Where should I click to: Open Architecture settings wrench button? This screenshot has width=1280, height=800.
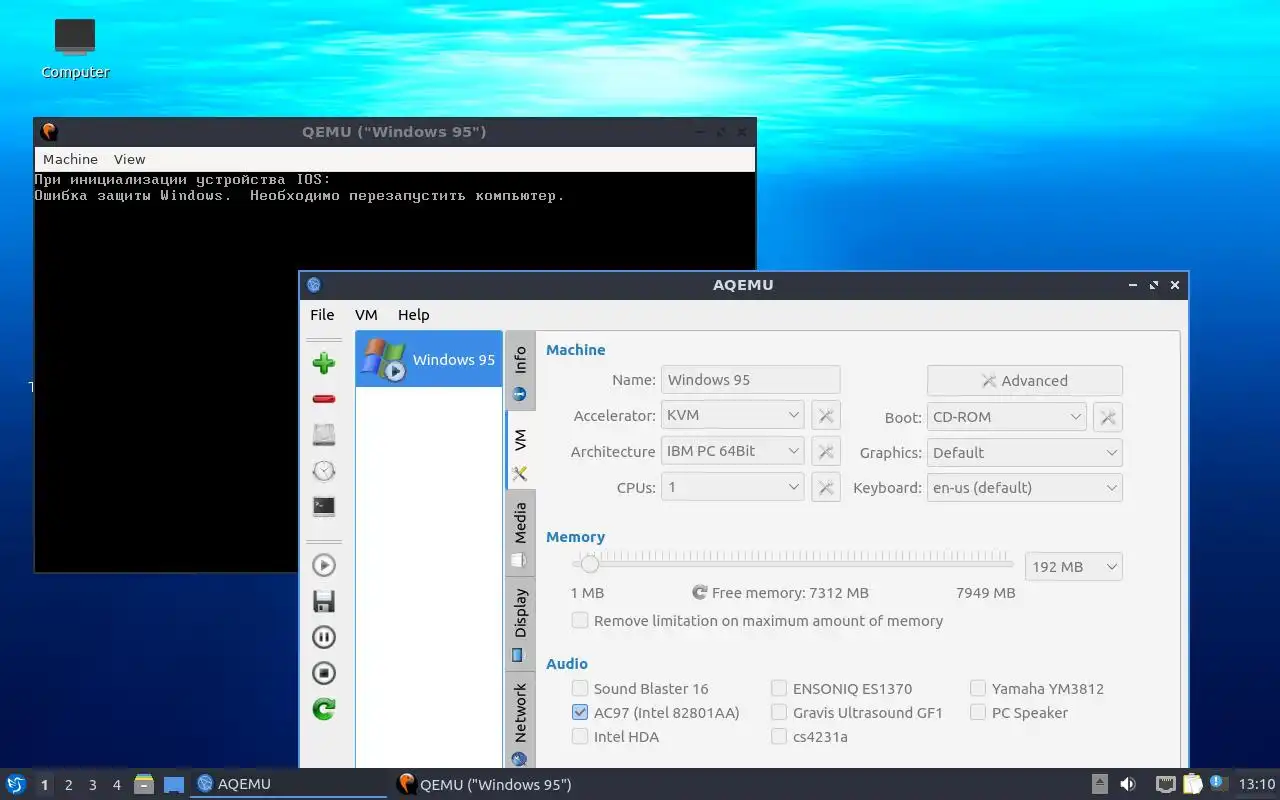[x=826, y=452]
